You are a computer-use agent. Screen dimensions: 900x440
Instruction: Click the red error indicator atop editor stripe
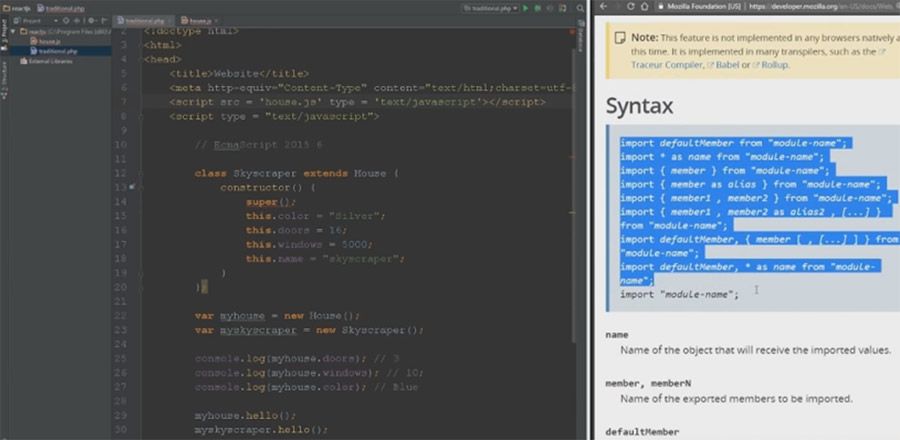click(x=572, y=31)
